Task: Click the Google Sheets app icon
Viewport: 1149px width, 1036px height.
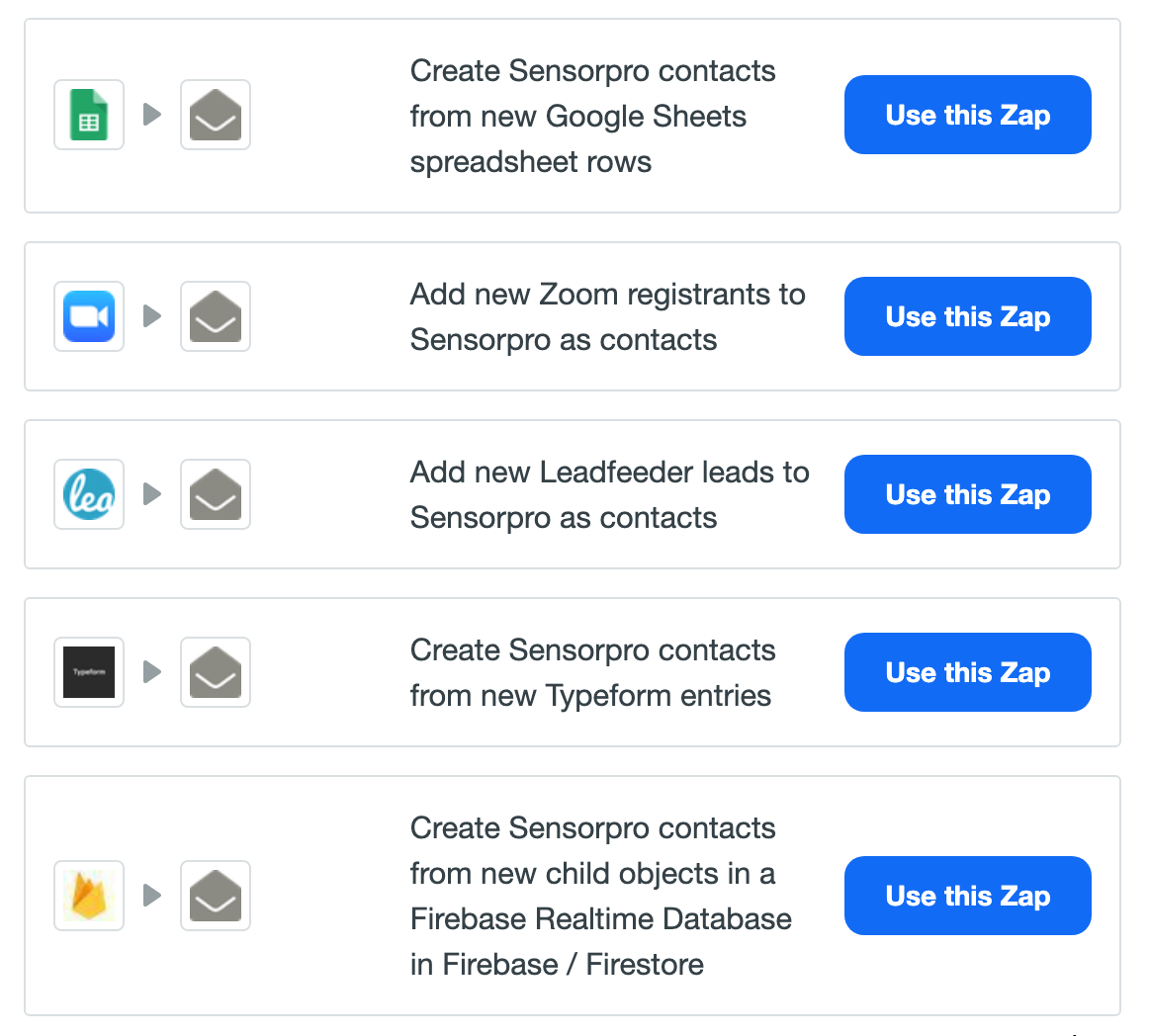Action: coord(89,115)
